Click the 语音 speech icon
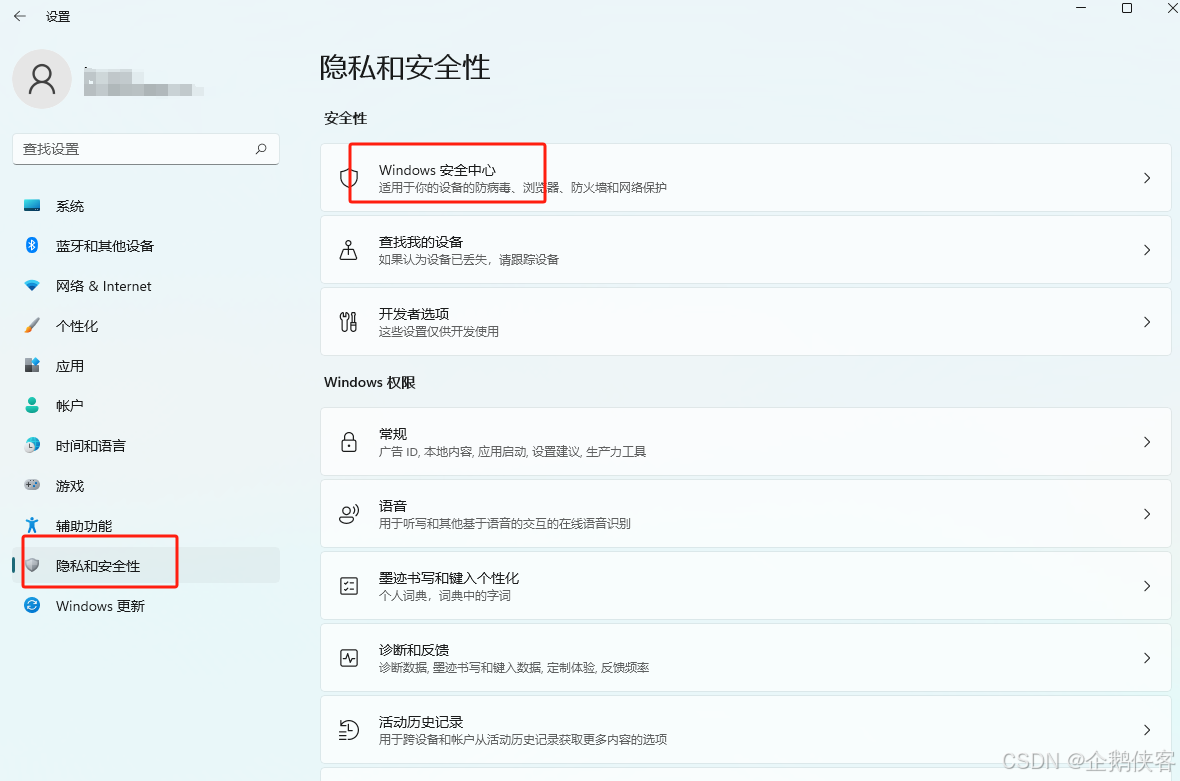This screenshot has height=781, width=1180. point(348,514)
